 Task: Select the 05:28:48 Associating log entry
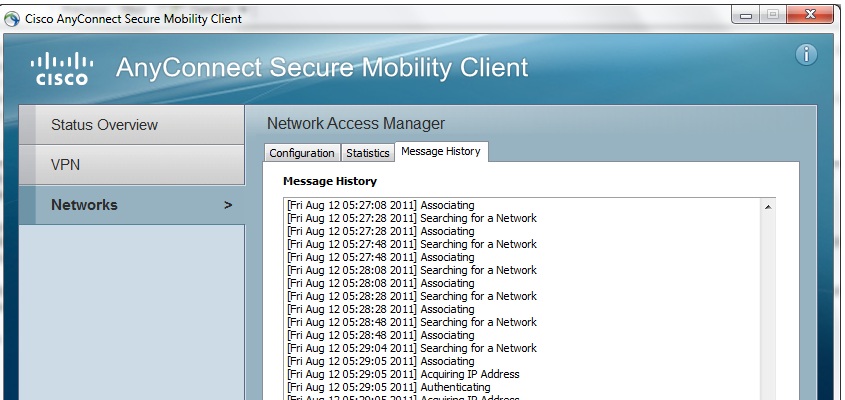[380, 335]
